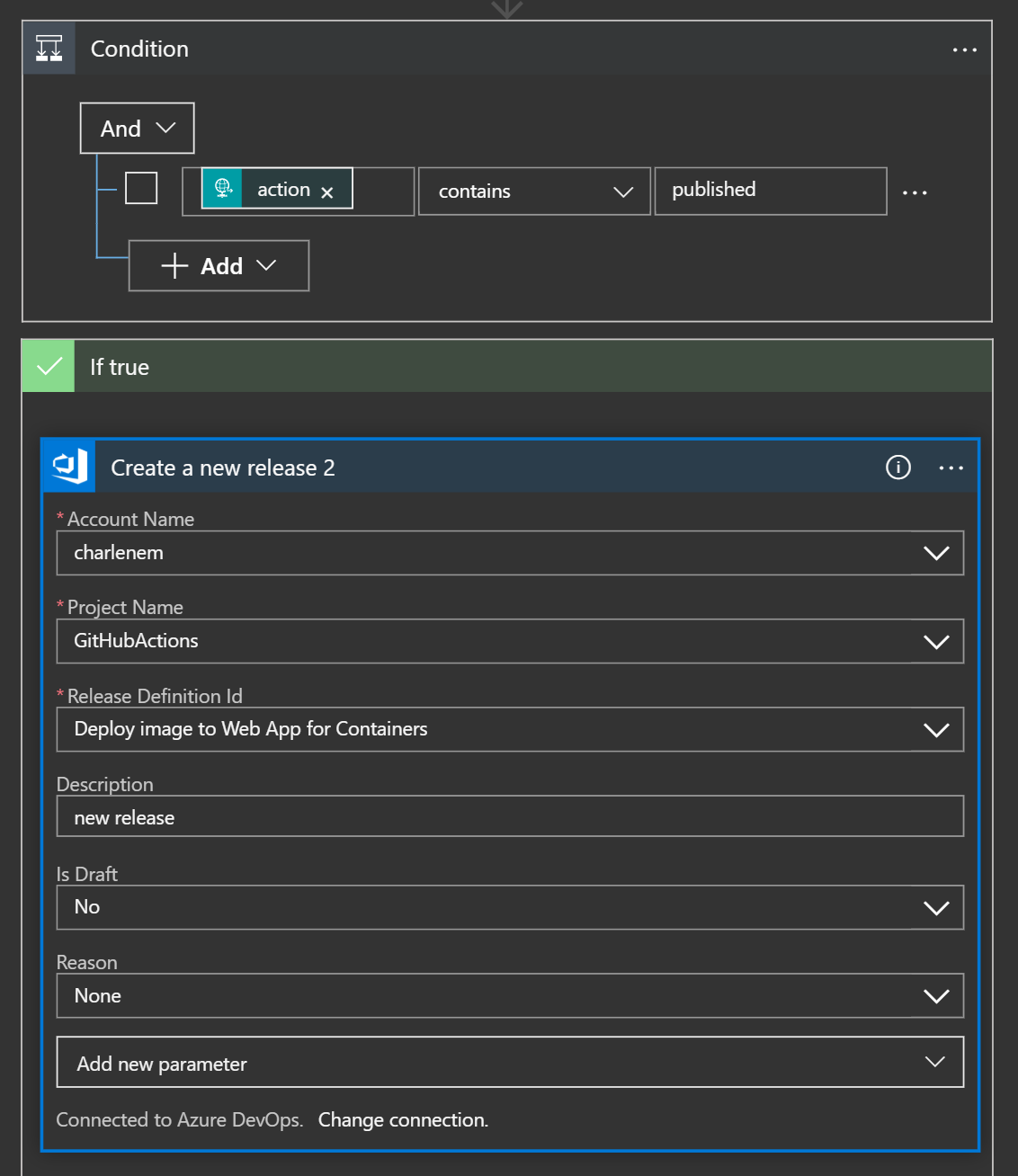Click the Condition step icon
Screen dimensions: 1018x1176
point(49,48)
